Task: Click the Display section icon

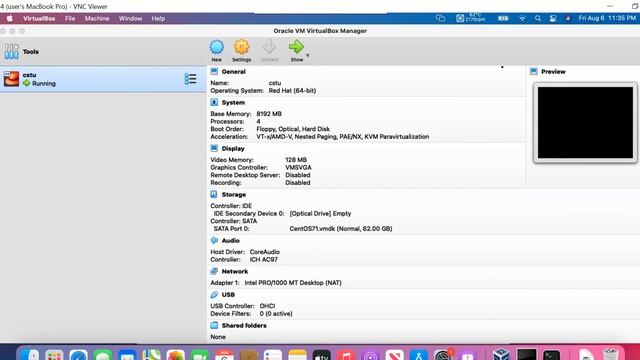Action: pyautogui.click(x=214, y=148)
